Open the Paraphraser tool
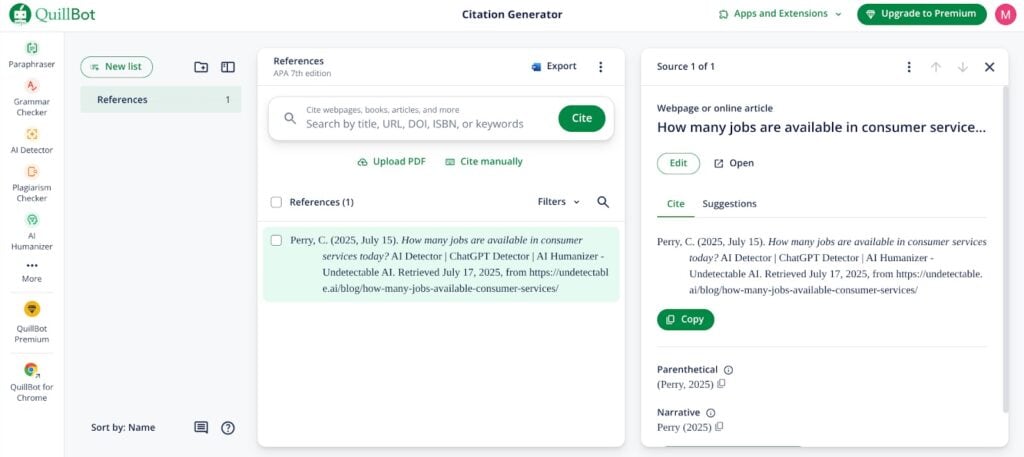This screenshot has height=457, width=1024. point(31,55)
